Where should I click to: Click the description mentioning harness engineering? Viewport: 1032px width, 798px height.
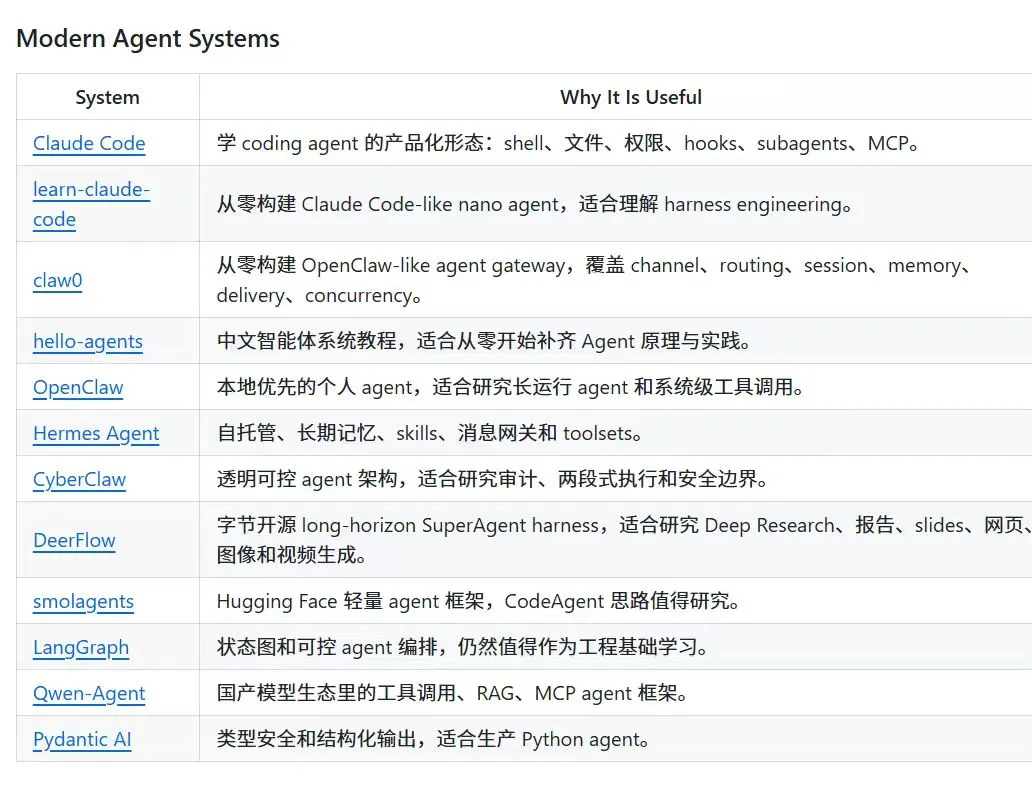(534, 204)
